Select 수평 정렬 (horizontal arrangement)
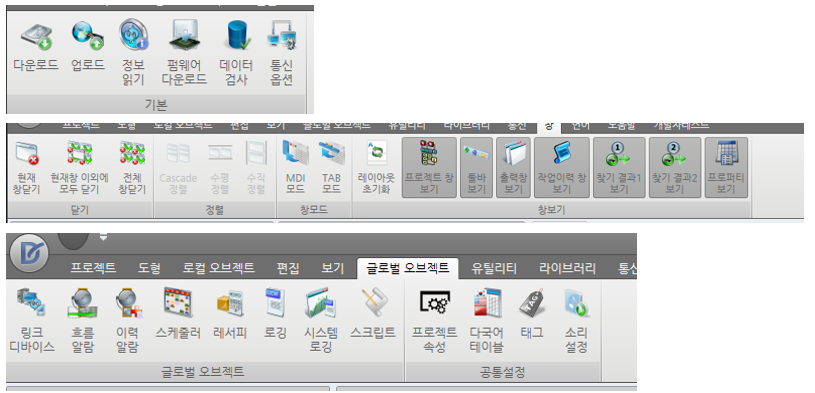815x393 pixels. (x=220, y=168)
